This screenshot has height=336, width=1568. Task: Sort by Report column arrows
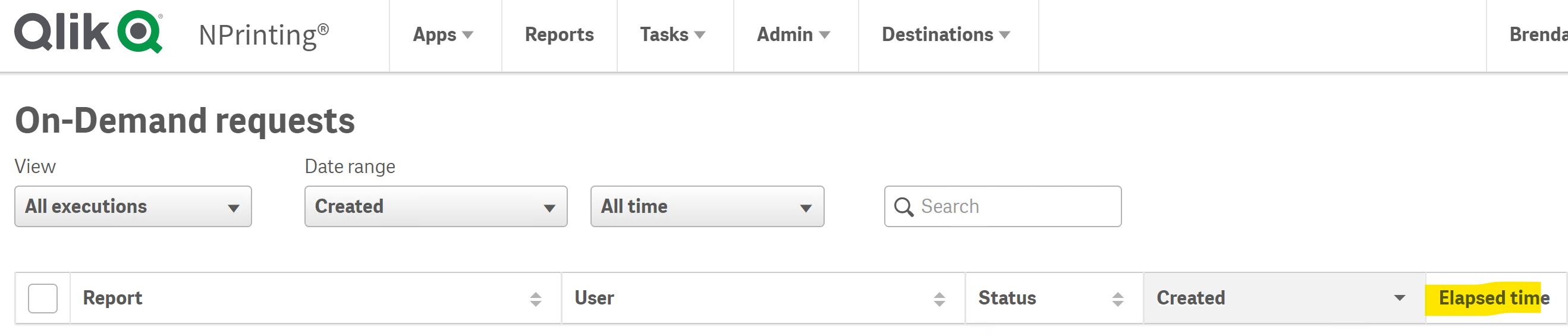[x=535, y=299]
